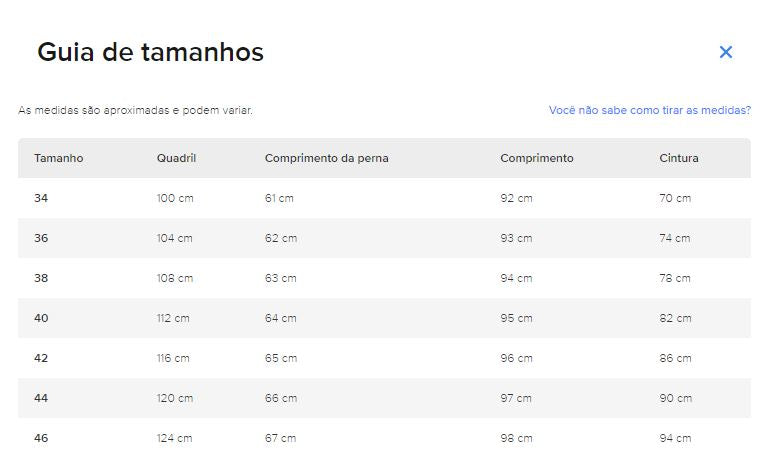Click the 96 cm length value
Viewport: 772px width, 470px height.
coord(516,358)
